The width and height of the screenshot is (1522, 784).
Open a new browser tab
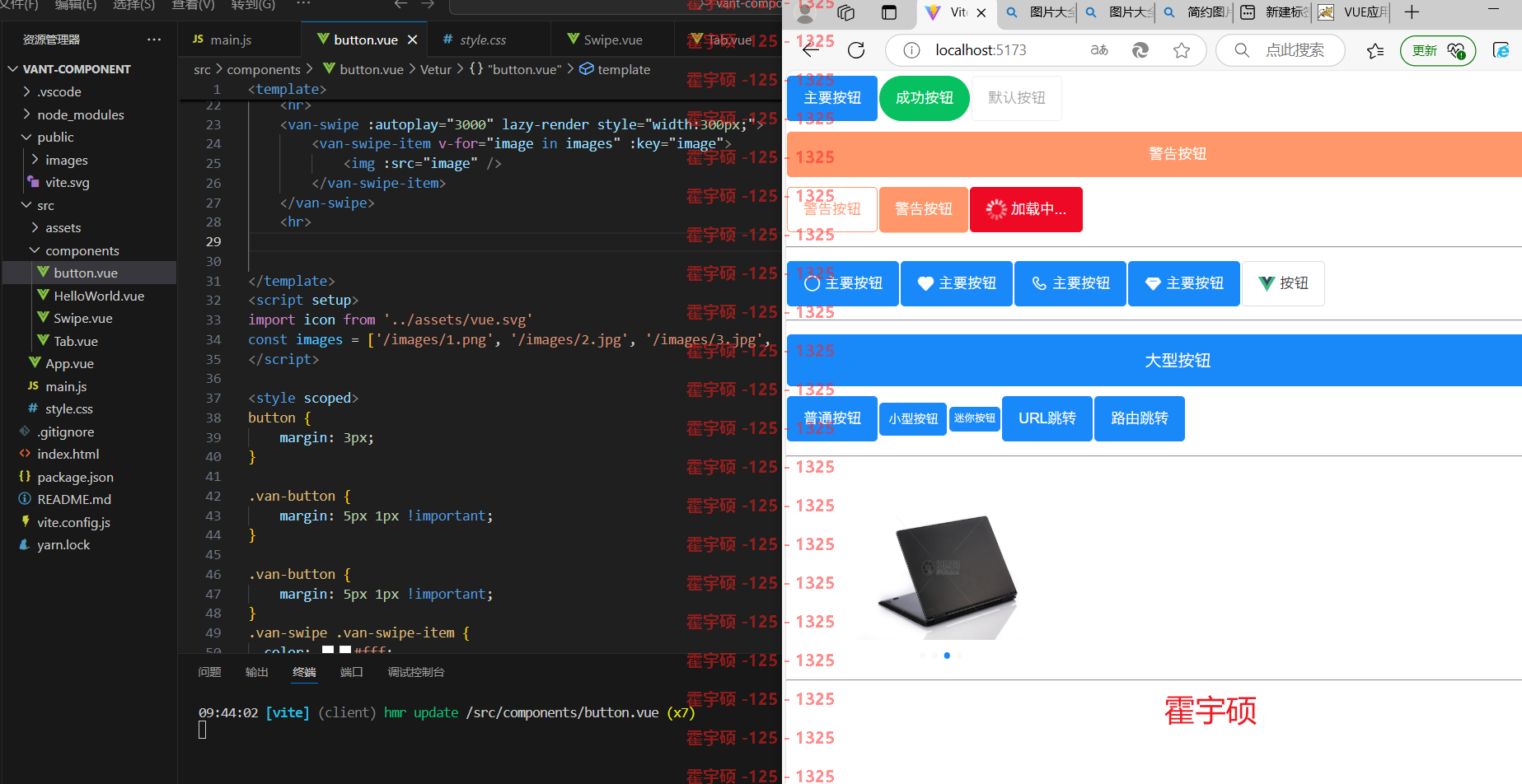point(1412,12)
